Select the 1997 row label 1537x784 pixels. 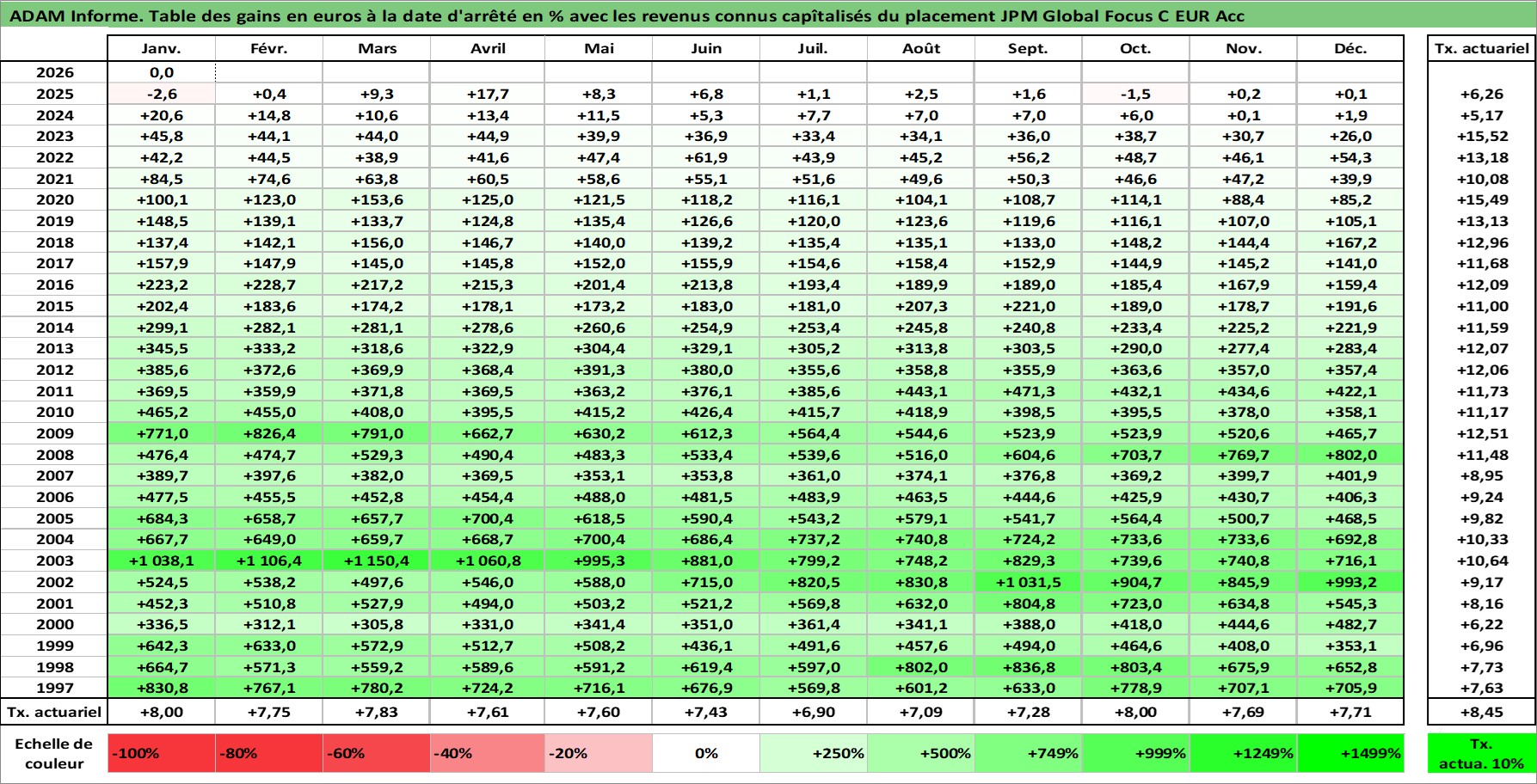tap(54, 688)
